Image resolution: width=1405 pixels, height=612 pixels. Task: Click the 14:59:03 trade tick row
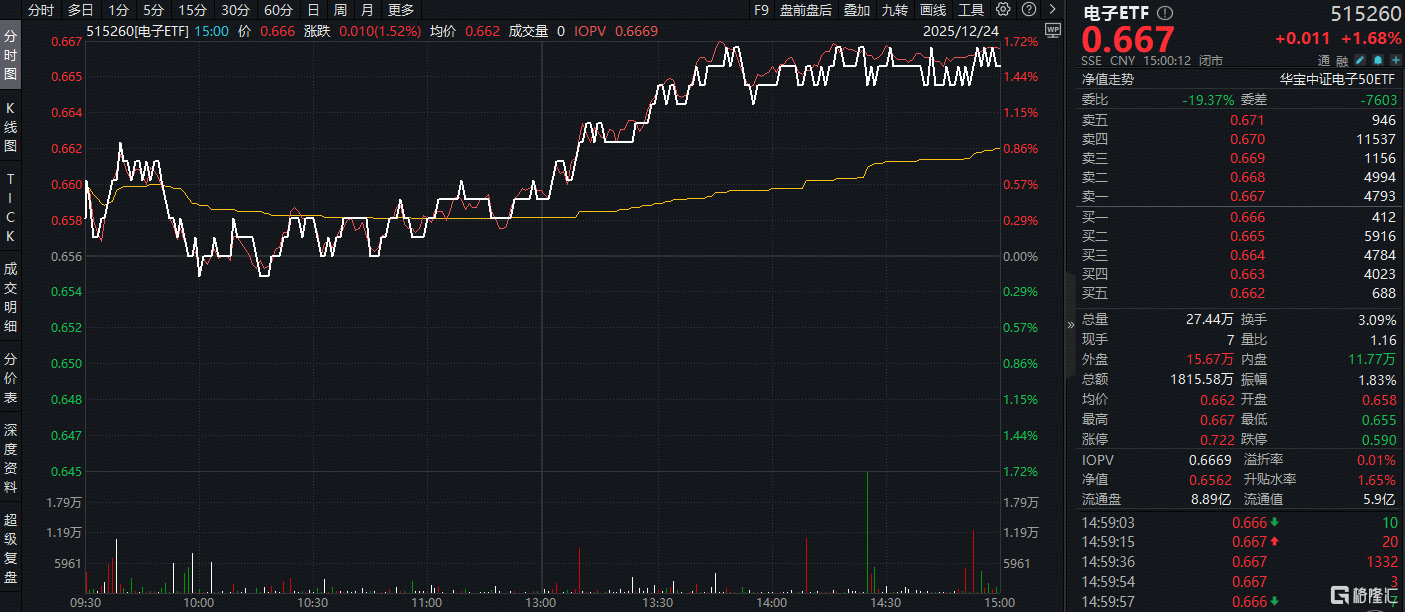[1240, 522]
